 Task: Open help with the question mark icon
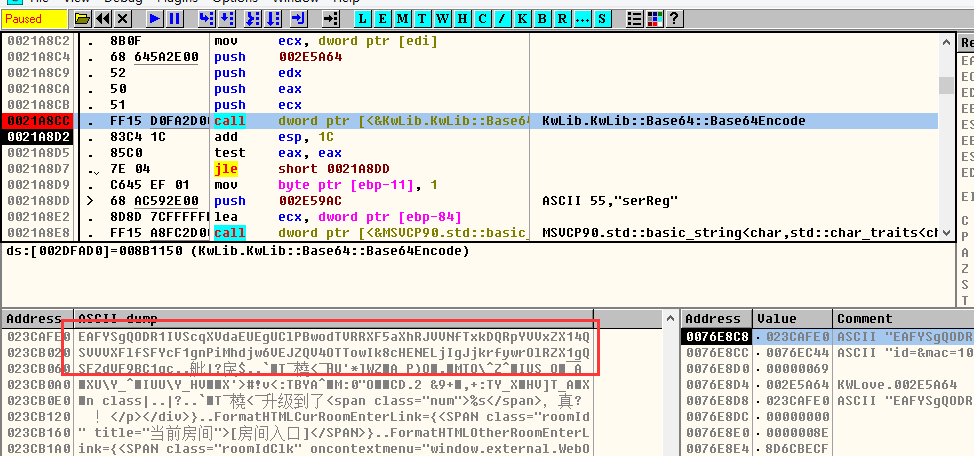(673, 19)
